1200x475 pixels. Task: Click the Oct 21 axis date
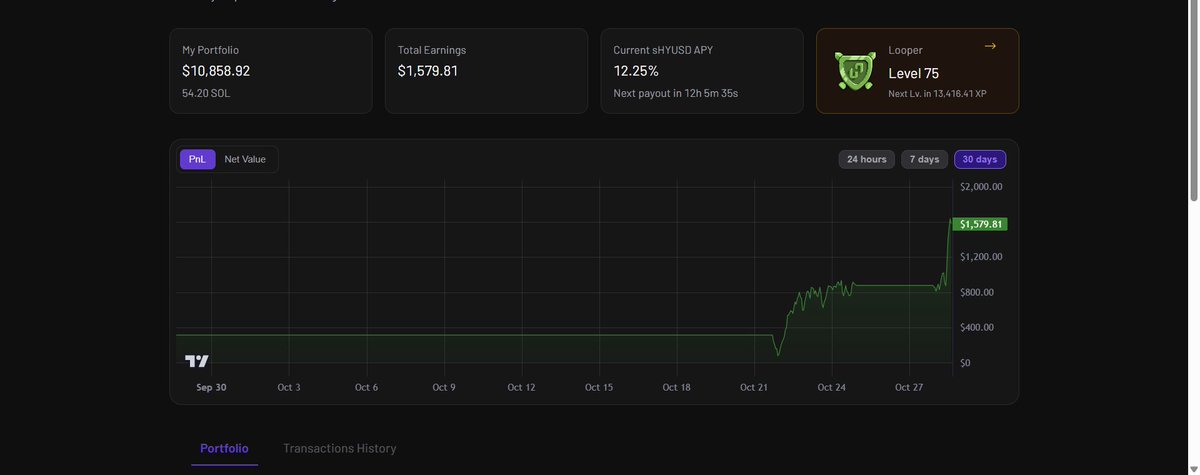(754, 387)
